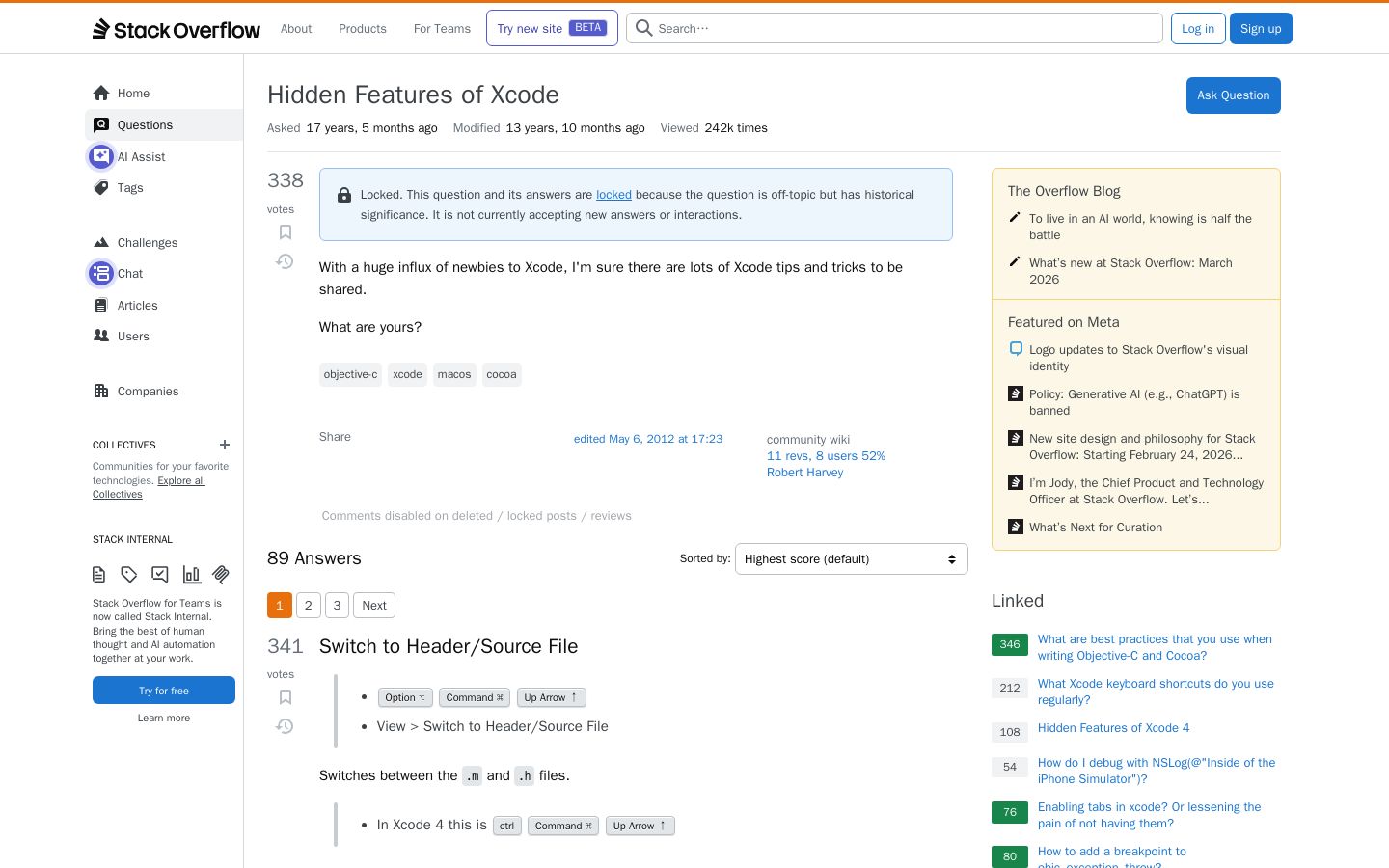Image resolution: width=1389 pixels, height=868 pixels.
Task: Open the answers sort order dropdown
Action: [851, 559]
